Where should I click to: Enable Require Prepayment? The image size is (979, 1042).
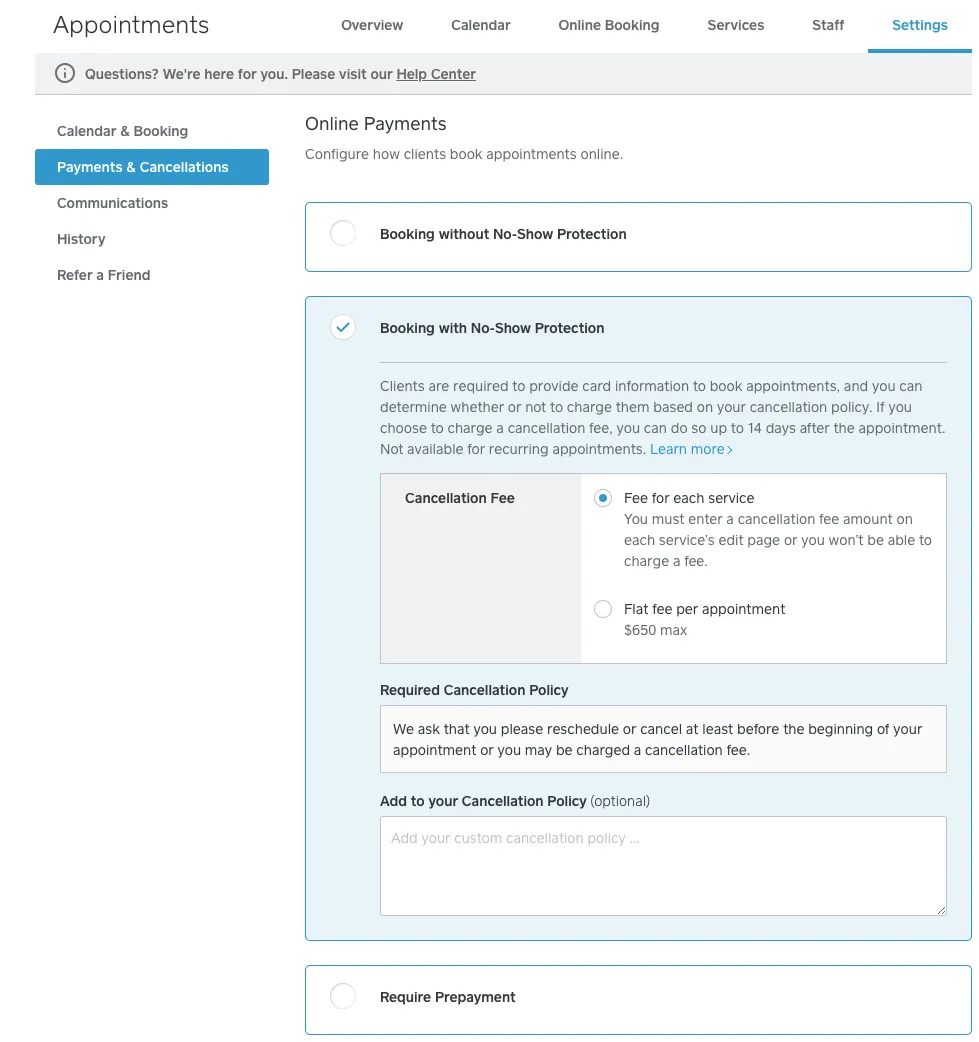coord(343,996)
